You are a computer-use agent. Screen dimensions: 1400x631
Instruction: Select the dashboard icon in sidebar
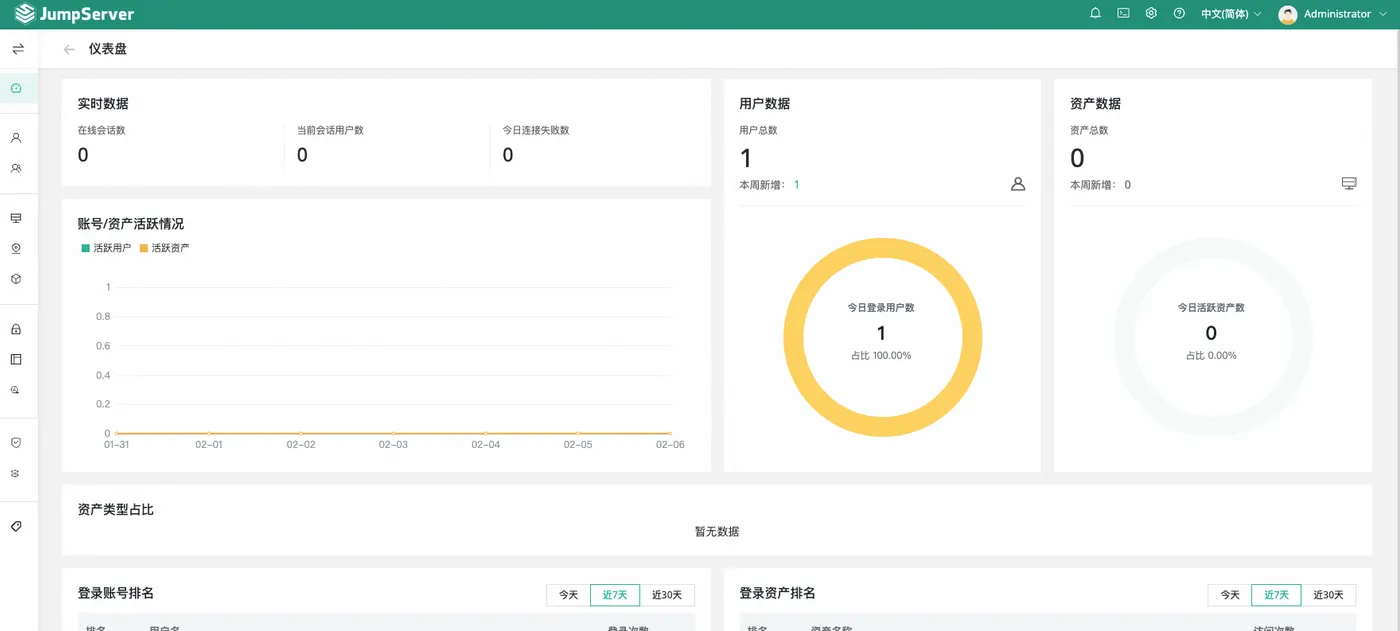tap(16, 88)
